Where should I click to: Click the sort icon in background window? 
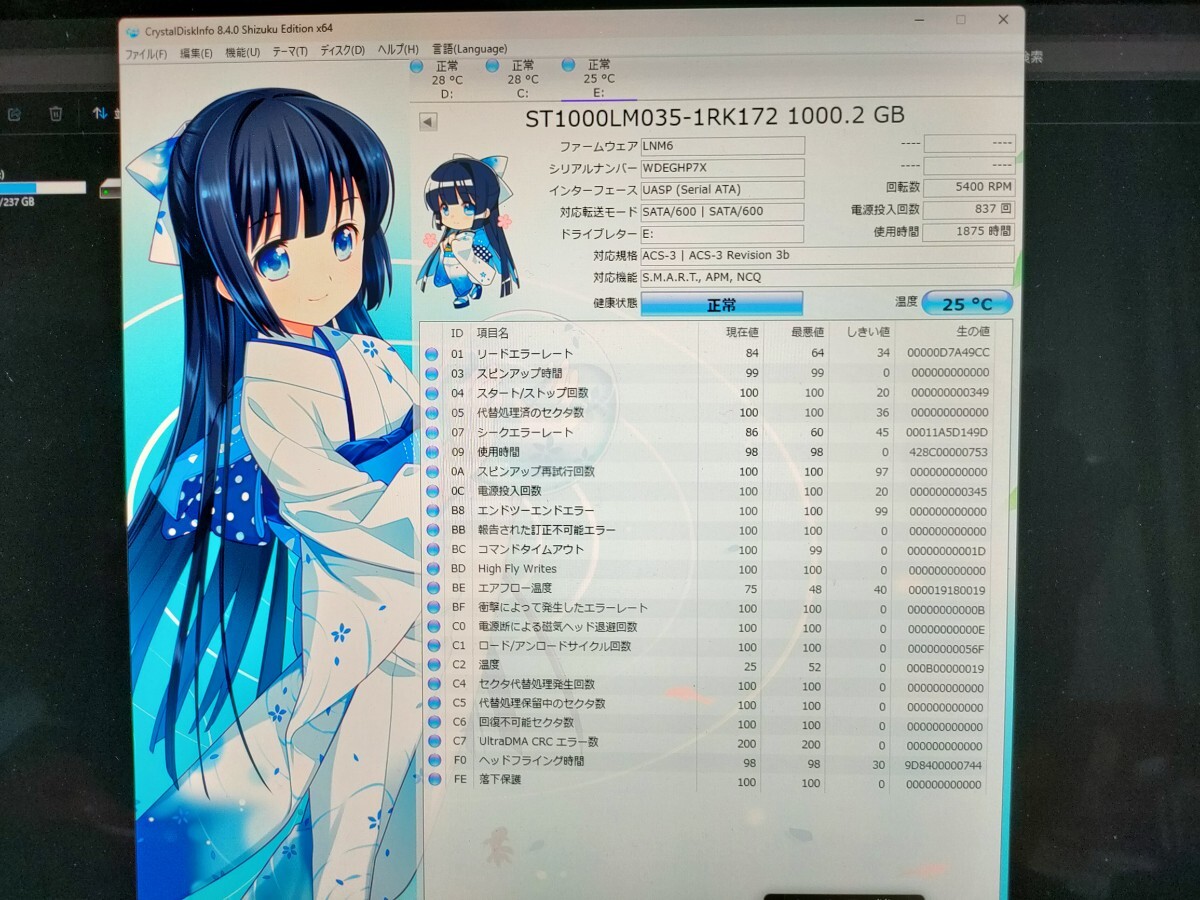[99, 113]
